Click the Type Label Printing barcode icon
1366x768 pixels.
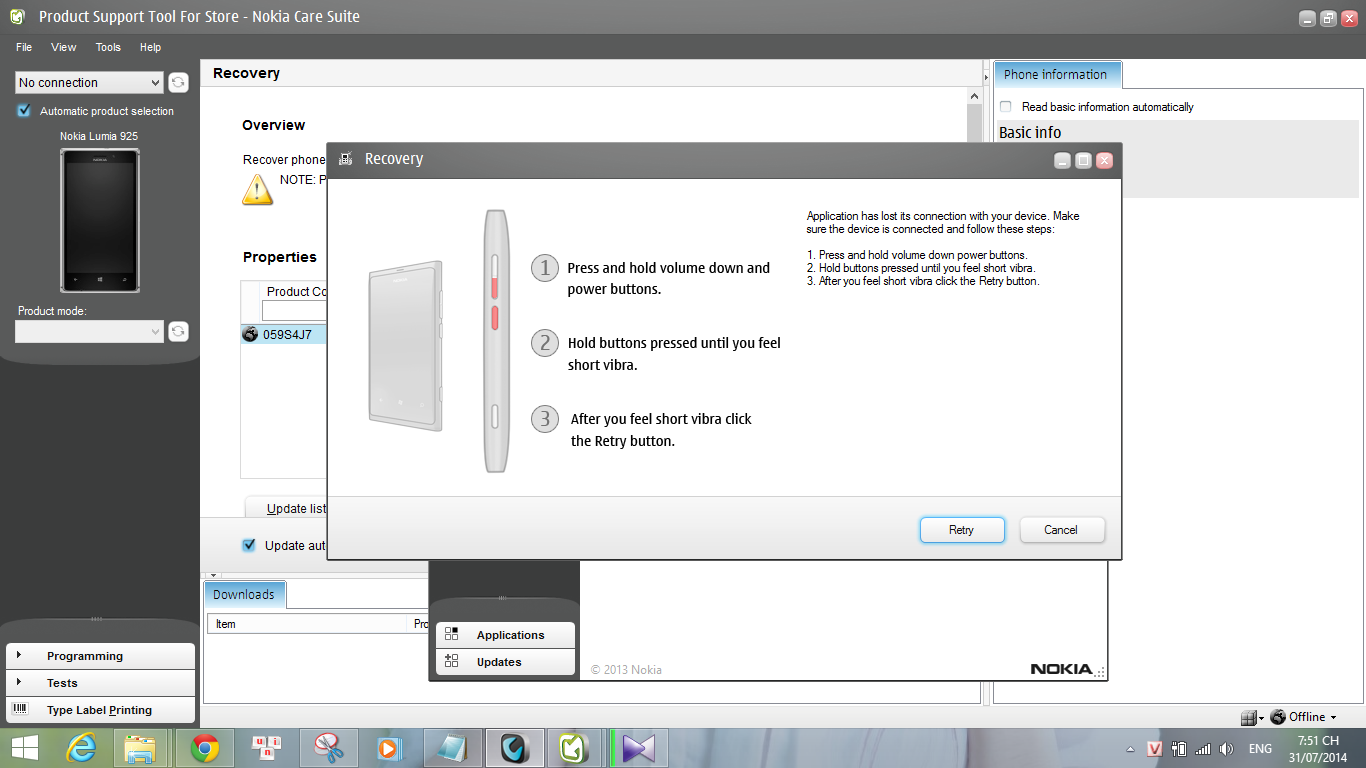click(20, 710)
